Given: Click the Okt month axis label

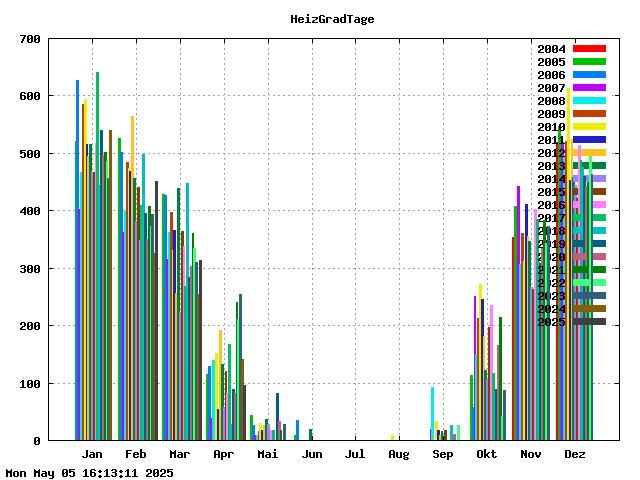Looking at the screenshot, I should [x=487, y=454].
